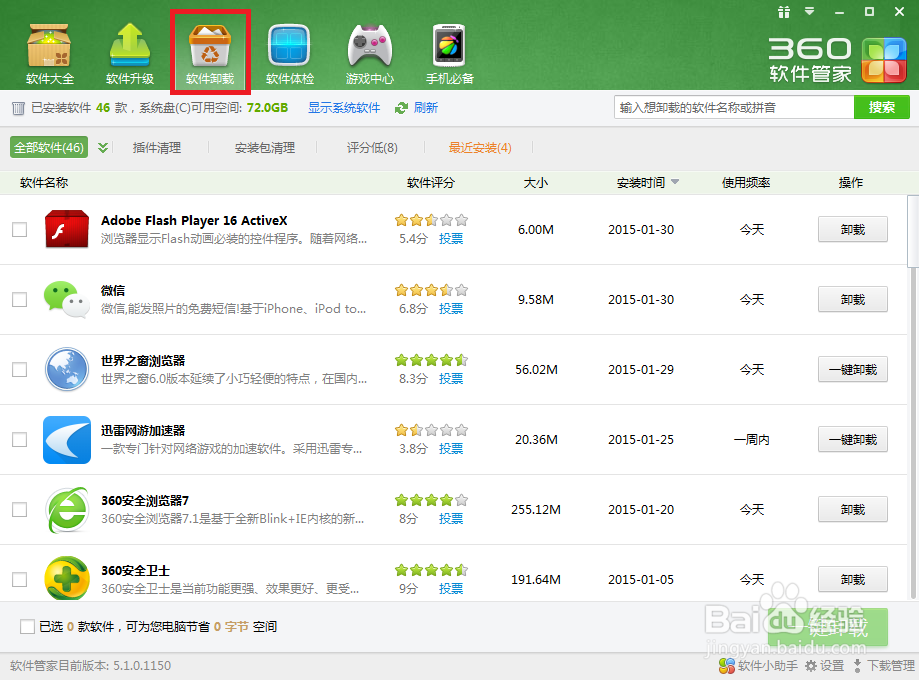Click 投票 vote link for 世界之窗浏览器
Image resolution: width=919 pixels, height=680 pixels.
(x=451, y=379)
